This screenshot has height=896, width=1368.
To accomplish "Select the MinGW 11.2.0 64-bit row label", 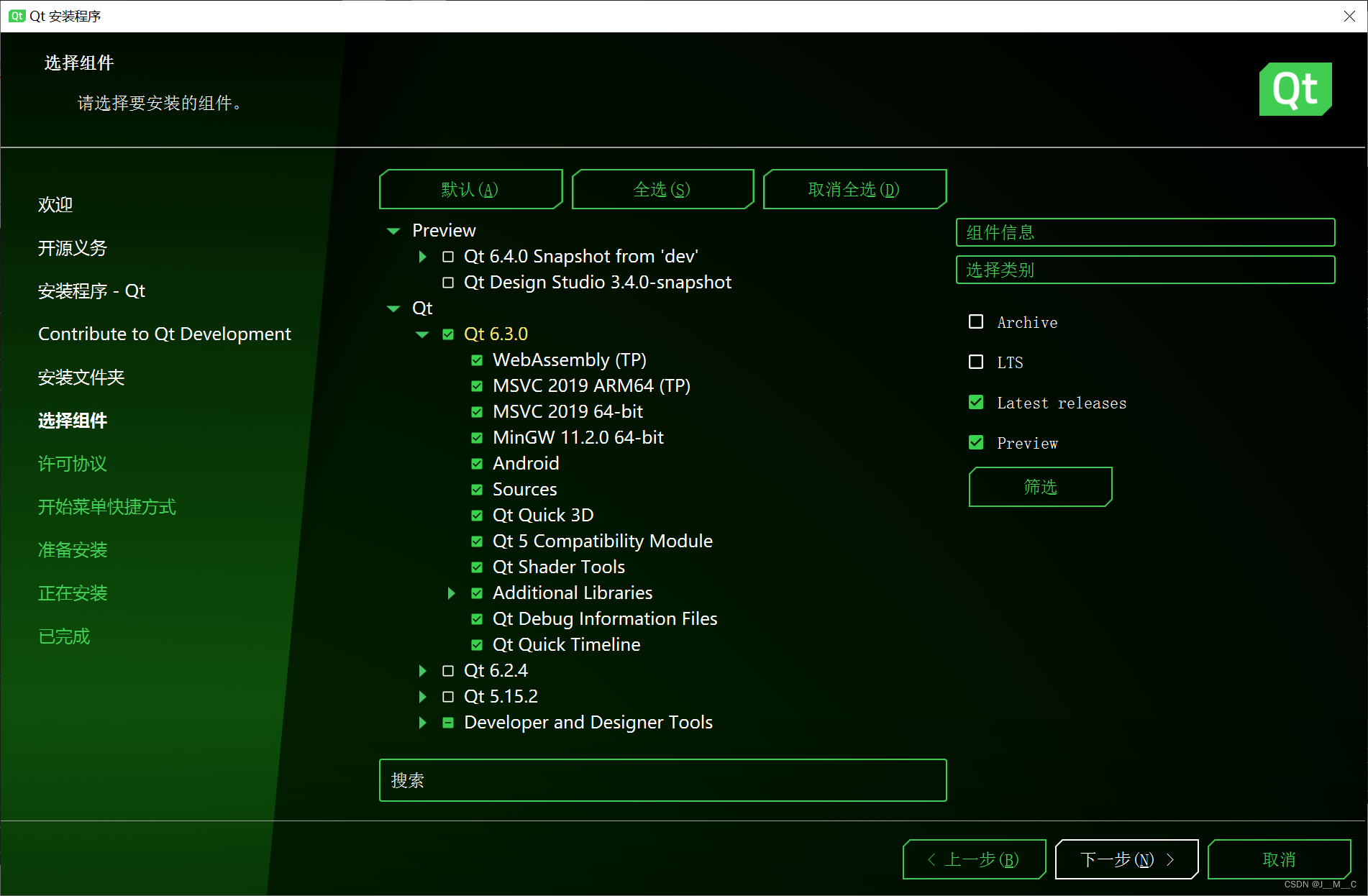I will (x=578, y=438).
